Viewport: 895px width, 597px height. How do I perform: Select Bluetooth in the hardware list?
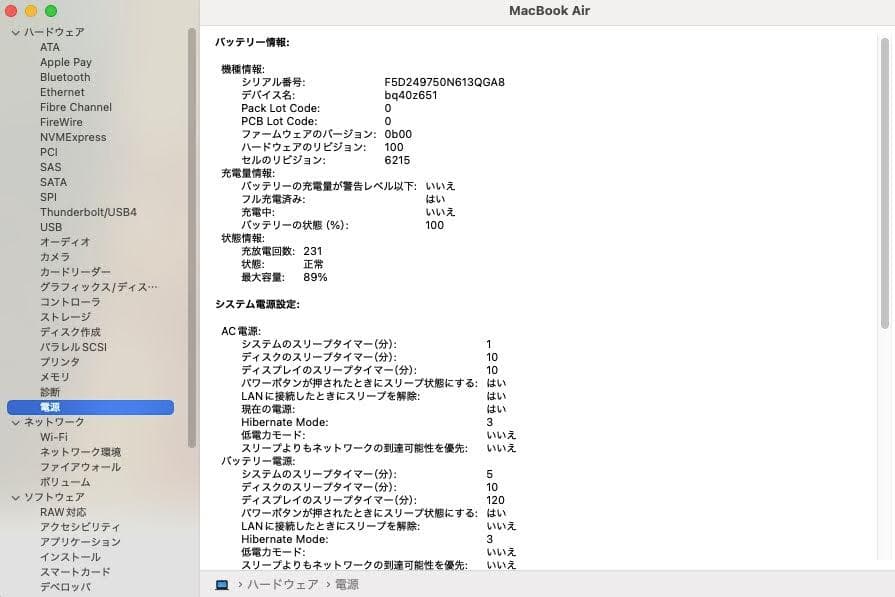click(64, 77)
